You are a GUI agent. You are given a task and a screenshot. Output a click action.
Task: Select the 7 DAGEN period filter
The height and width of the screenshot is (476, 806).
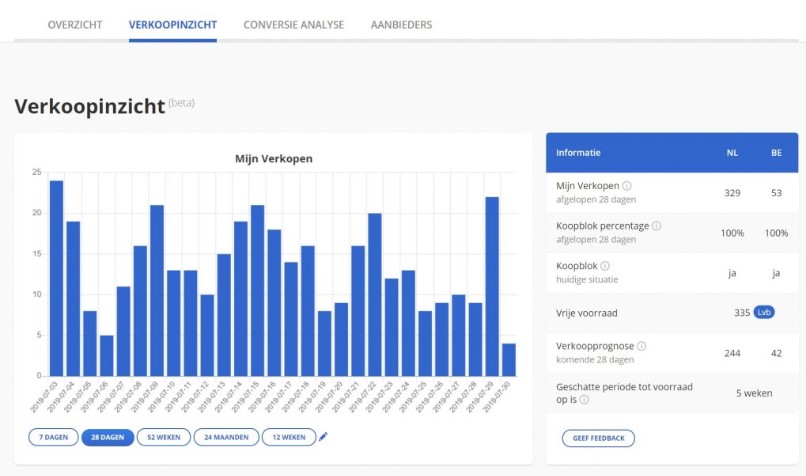pos(52,437)
